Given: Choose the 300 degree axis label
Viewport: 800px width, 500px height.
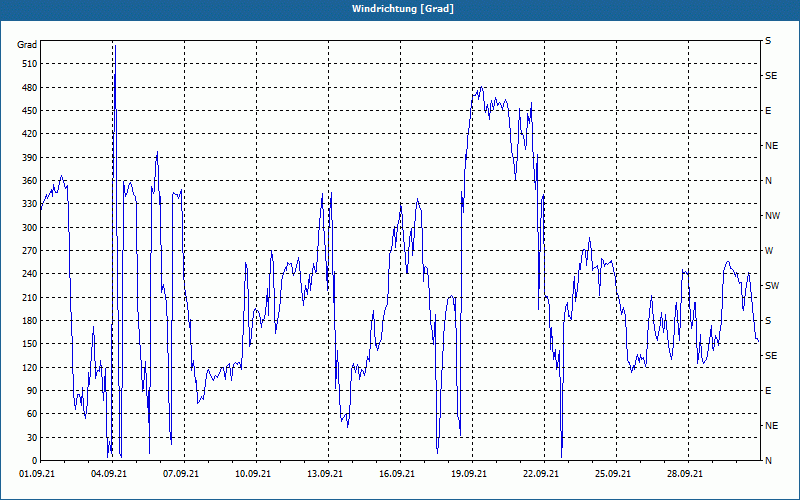Looking at the screenshot, I should (30, 228).
